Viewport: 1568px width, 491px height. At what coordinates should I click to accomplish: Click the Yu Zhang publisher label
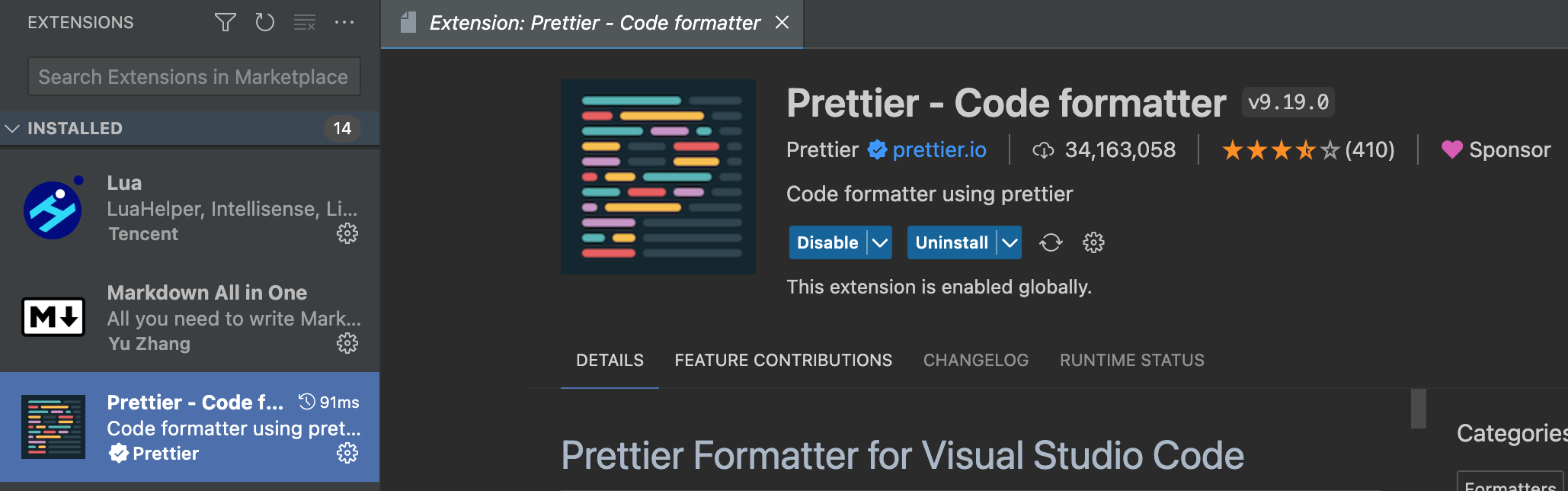(149, 344)
